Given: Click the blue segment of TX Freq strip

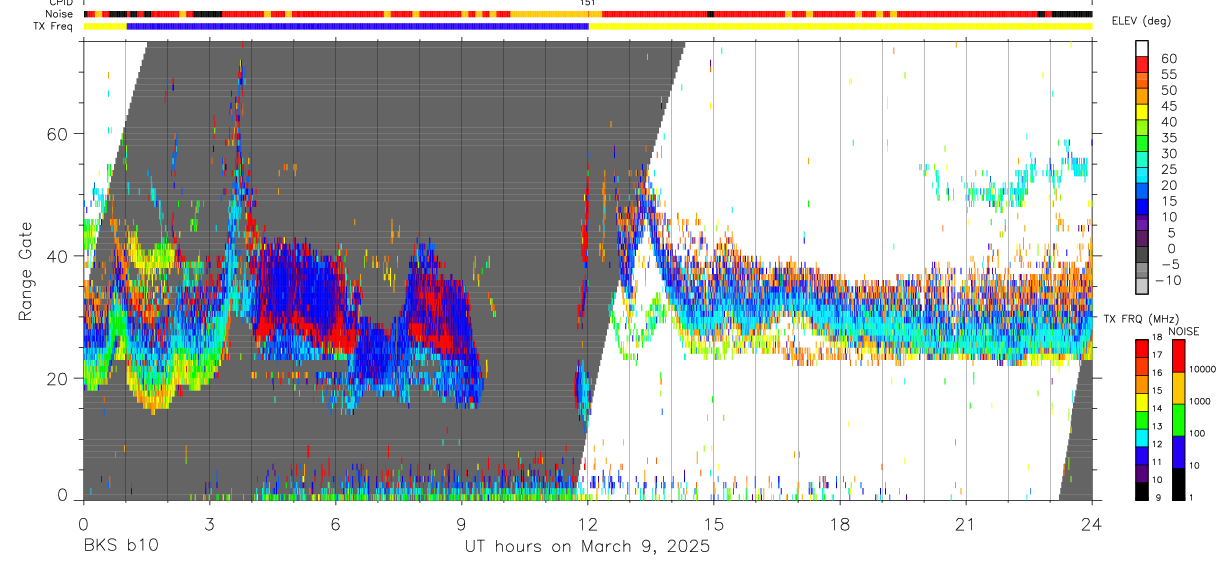Looking at the screenshot, I should 358,26.
